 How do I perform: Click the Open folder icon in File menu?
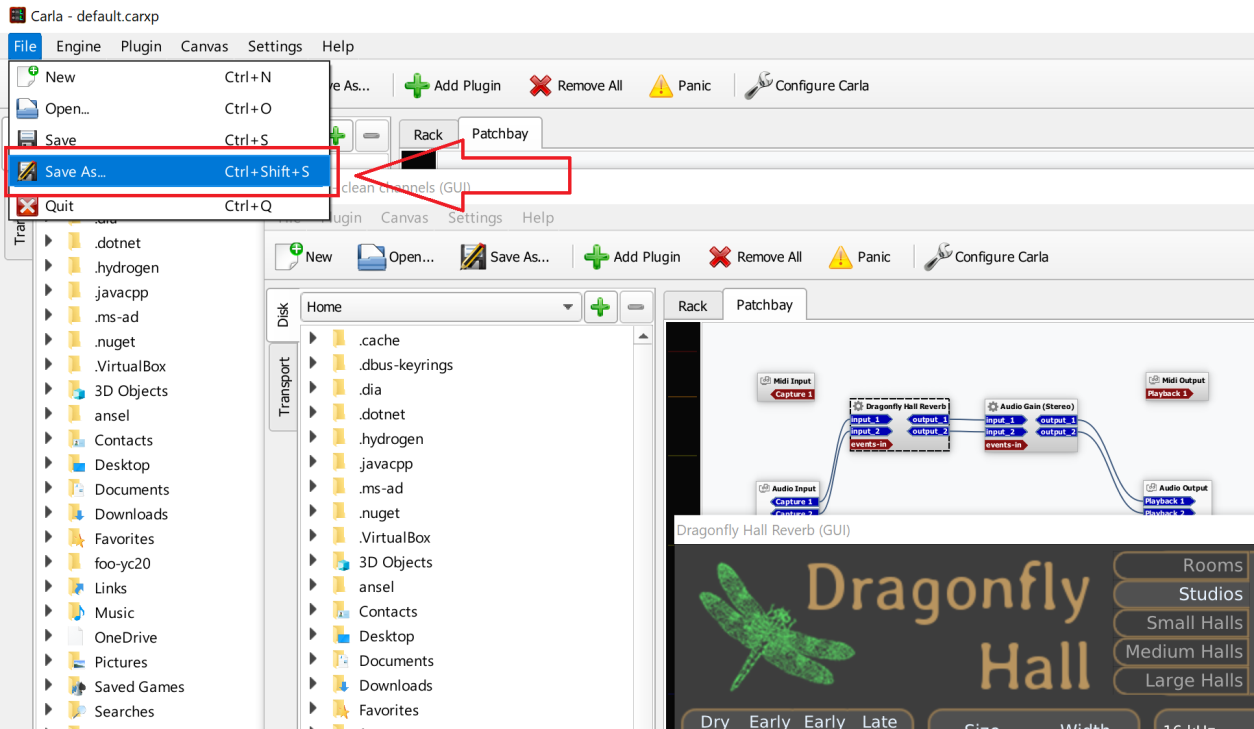(28, 109)
